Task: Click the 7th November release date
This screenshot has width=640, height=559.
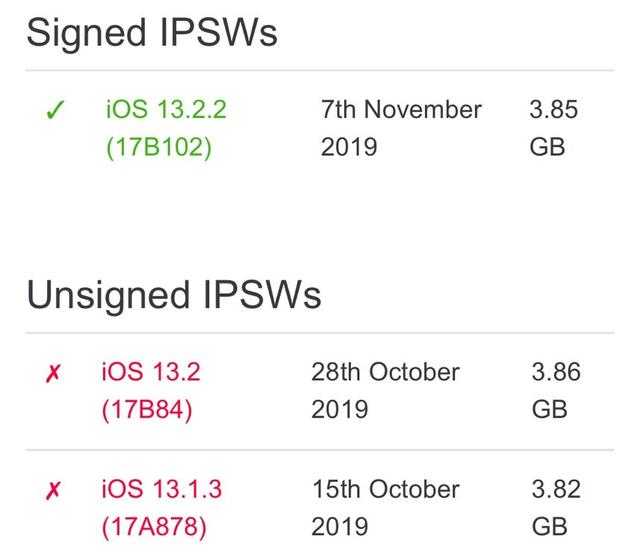Action: (401, 109)
